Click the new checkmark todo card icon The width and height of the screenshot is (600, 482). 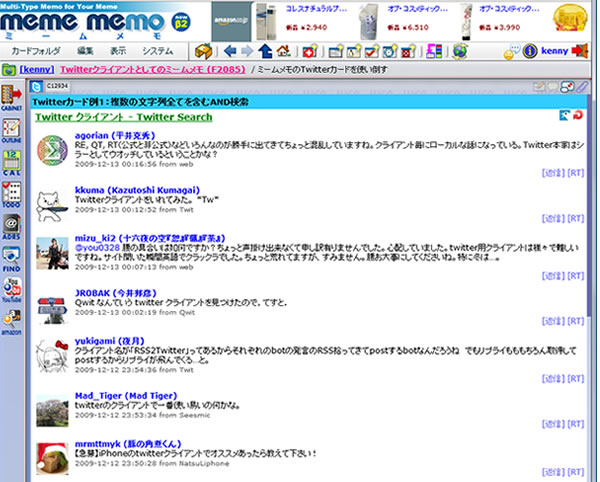pos(372,51)
